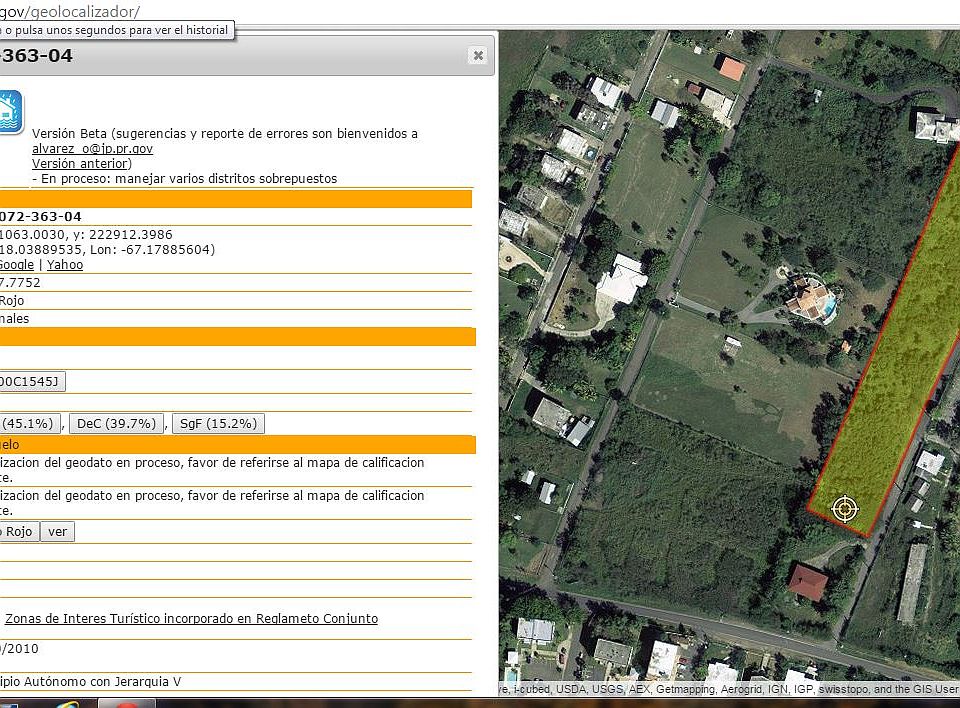Click the y: 222912.3986 coordinate line
Viewport: 960px width, 708px height.
point(86,235)
